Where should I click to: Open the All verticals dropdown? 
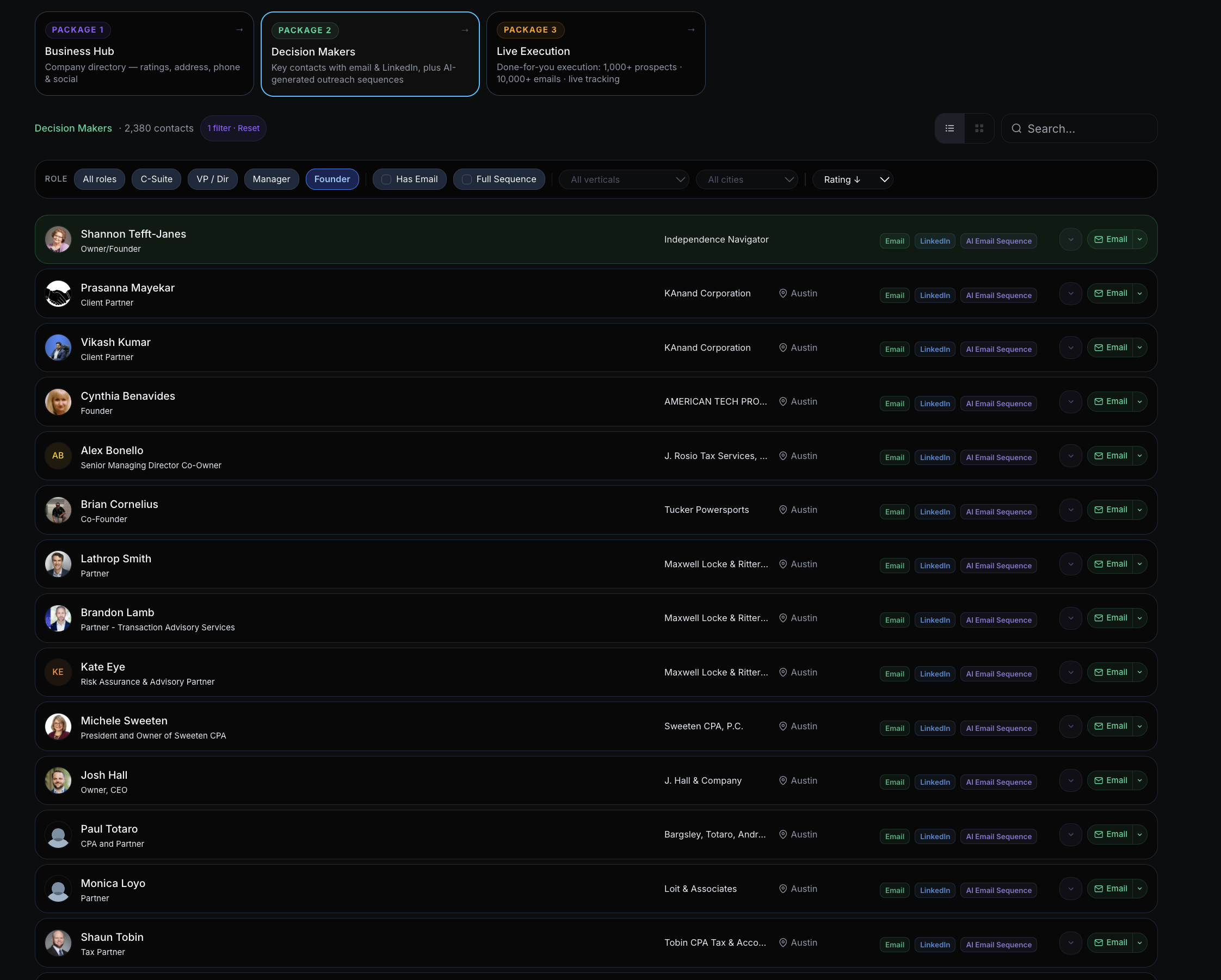pos(624,179)
